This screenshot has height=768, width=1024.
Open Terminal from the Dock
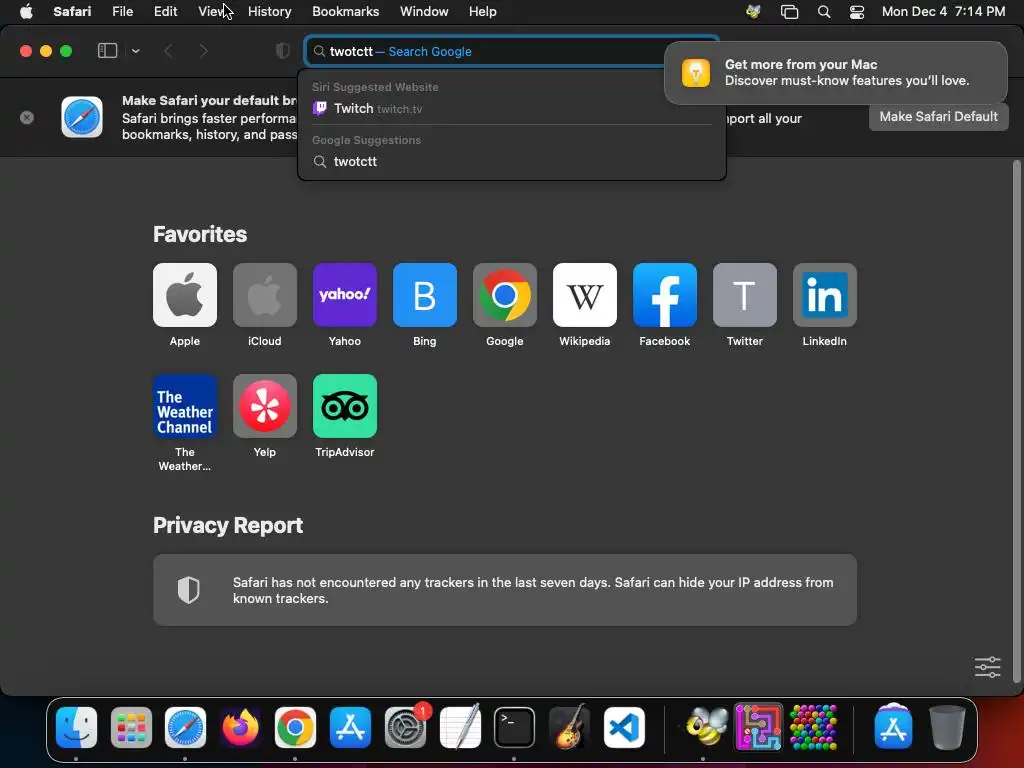tap(515, 727)
